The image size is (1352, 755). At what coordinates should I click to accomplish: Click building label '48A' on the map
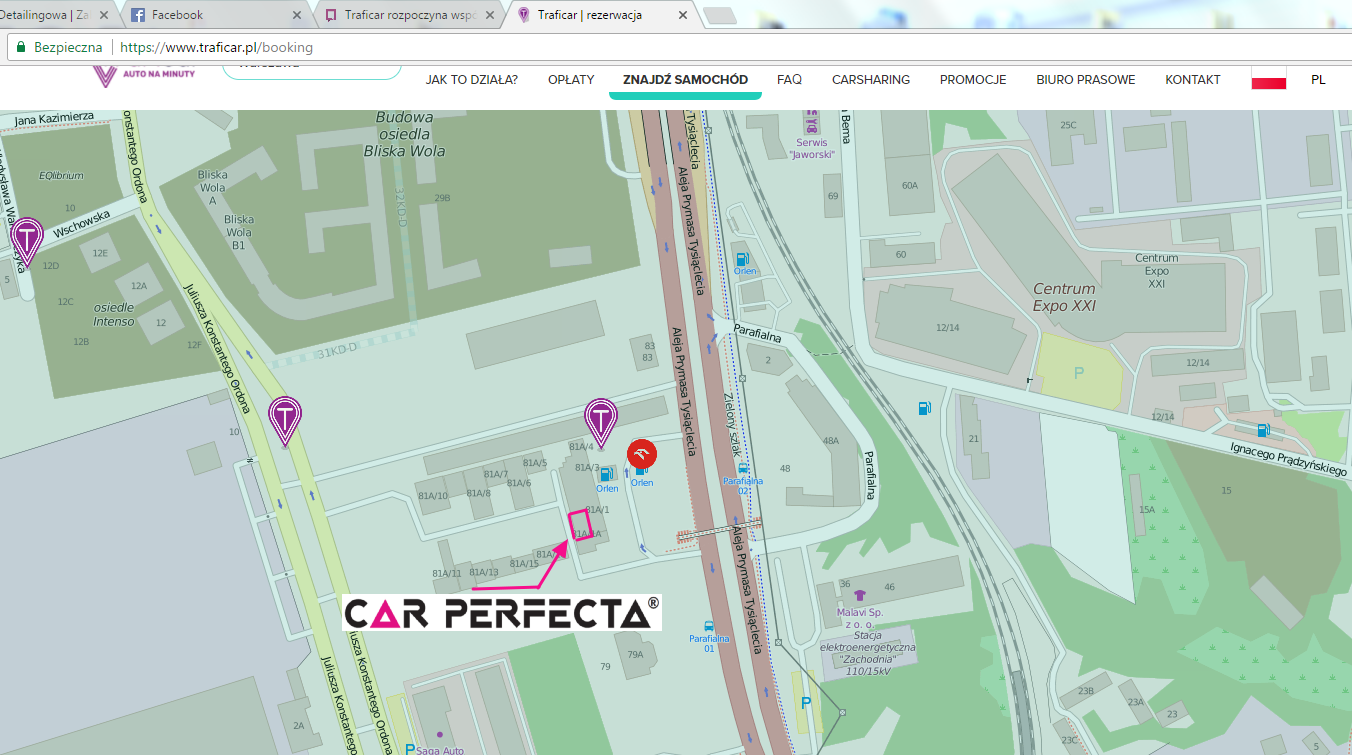coord(830,440)
